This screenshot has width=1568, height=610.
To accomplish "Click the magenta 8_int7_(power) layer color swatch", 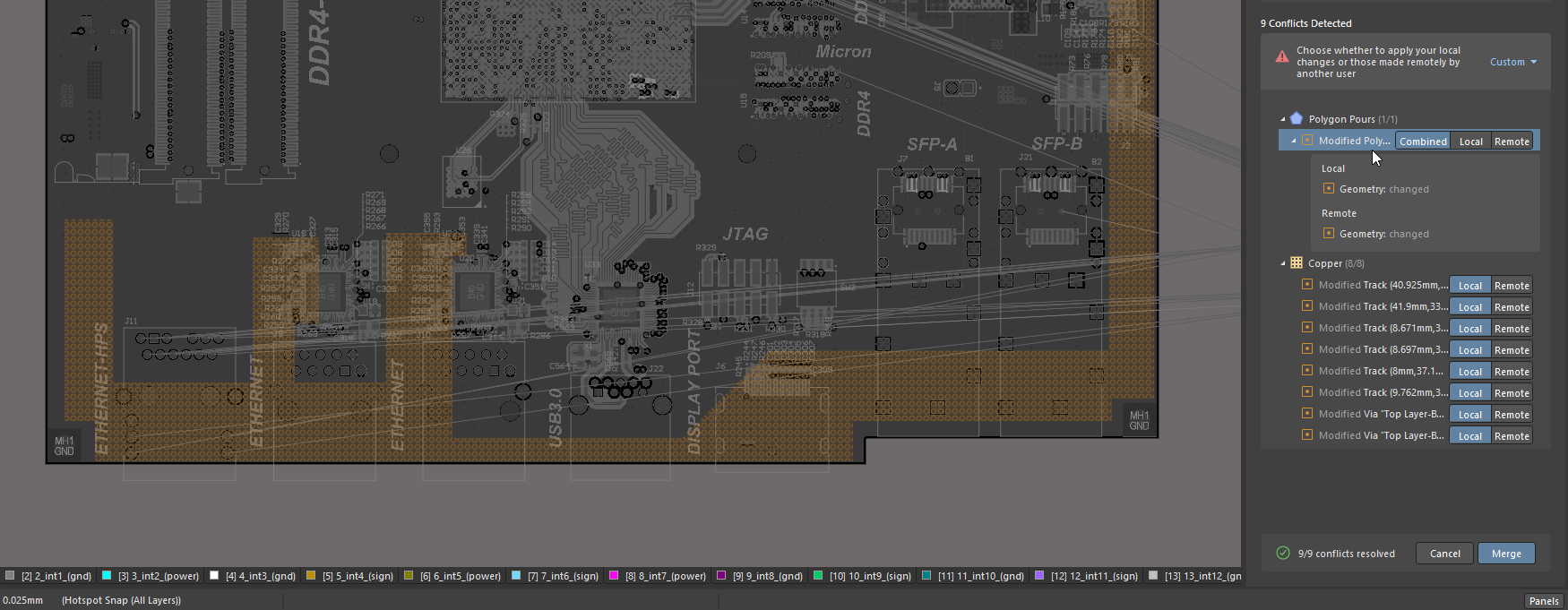I will coord(614,576).
